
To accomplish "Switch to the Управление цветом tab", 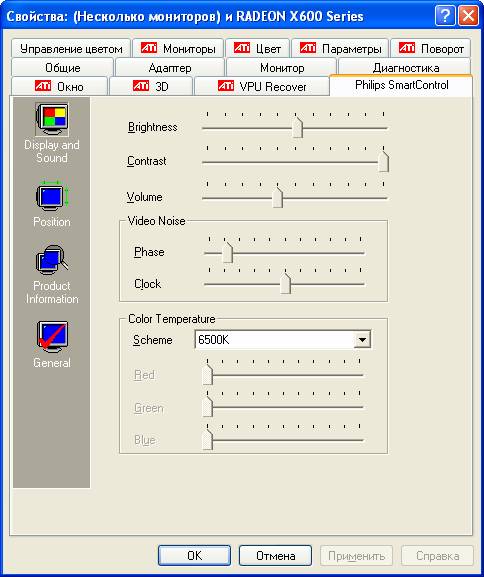I will pyautogui.click(x=71, y=48).
